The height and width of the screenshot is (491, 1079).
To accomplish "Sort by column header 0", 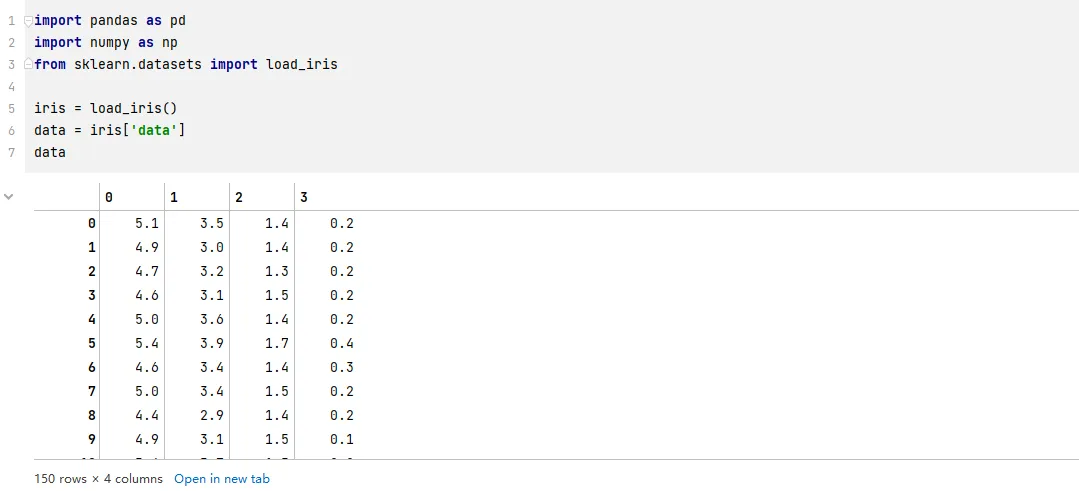I will 132,197.
